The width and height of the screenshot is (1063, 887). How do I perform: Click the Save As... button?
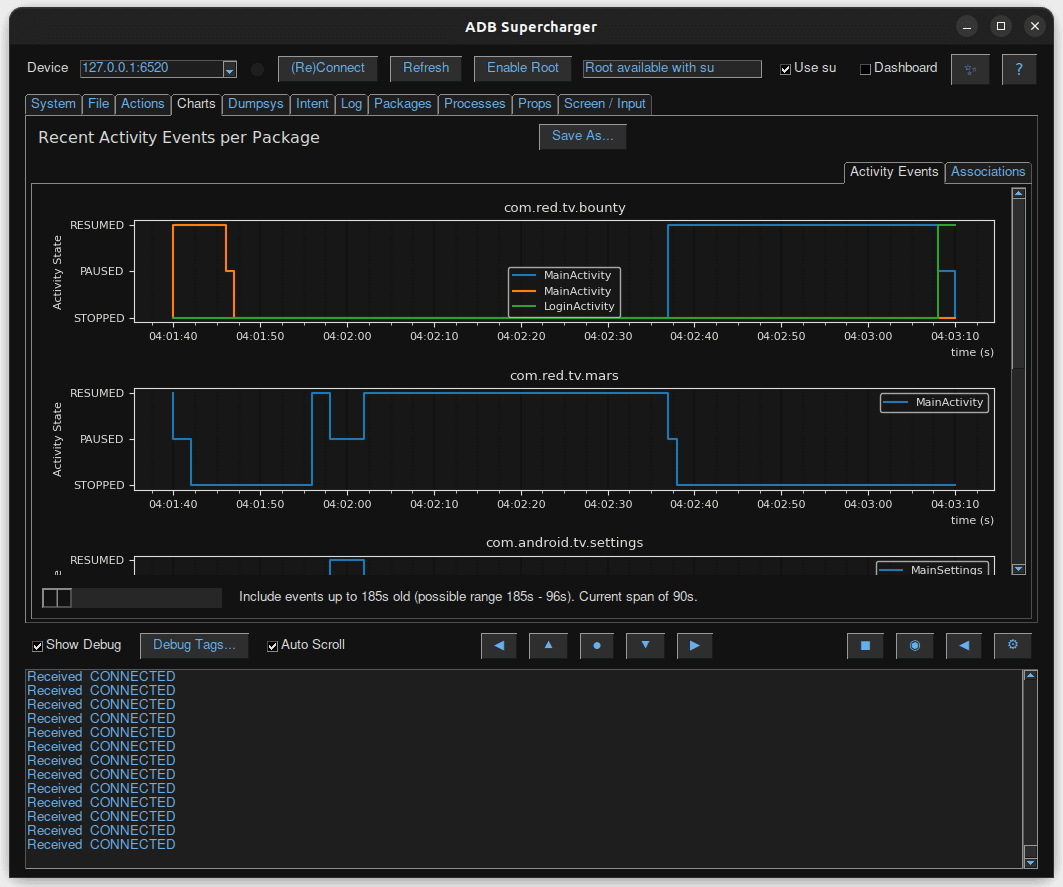click(582, 136)
